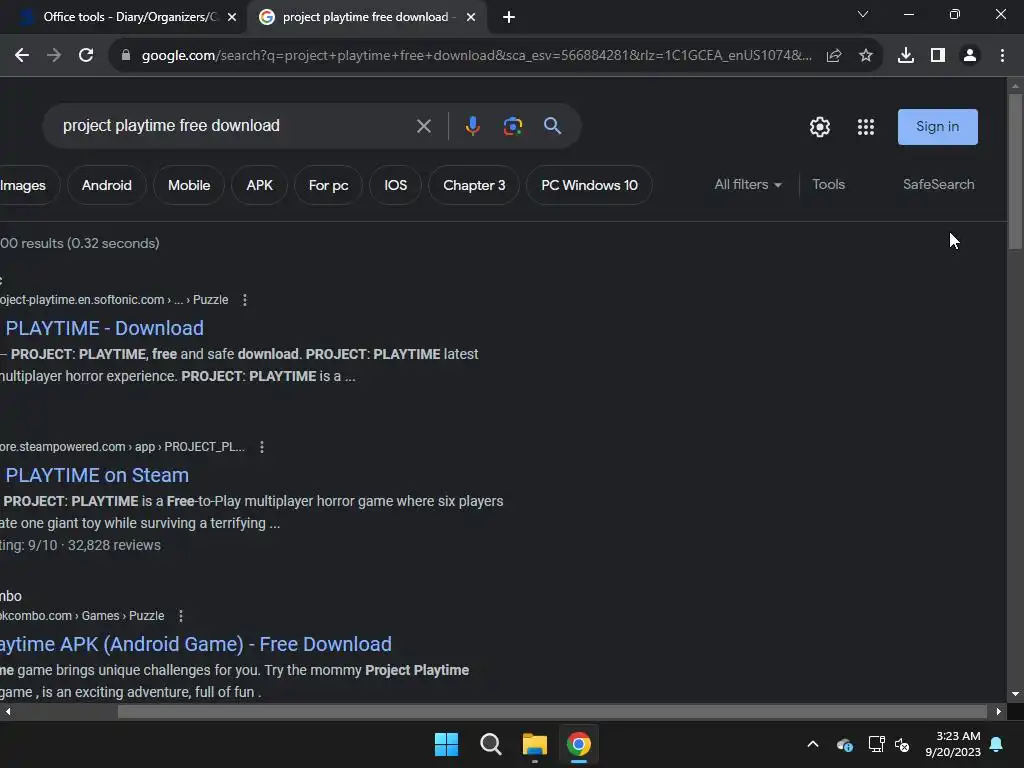1024x768 pixels.
Task: Click the Sign in button
Action: [937, 127]
